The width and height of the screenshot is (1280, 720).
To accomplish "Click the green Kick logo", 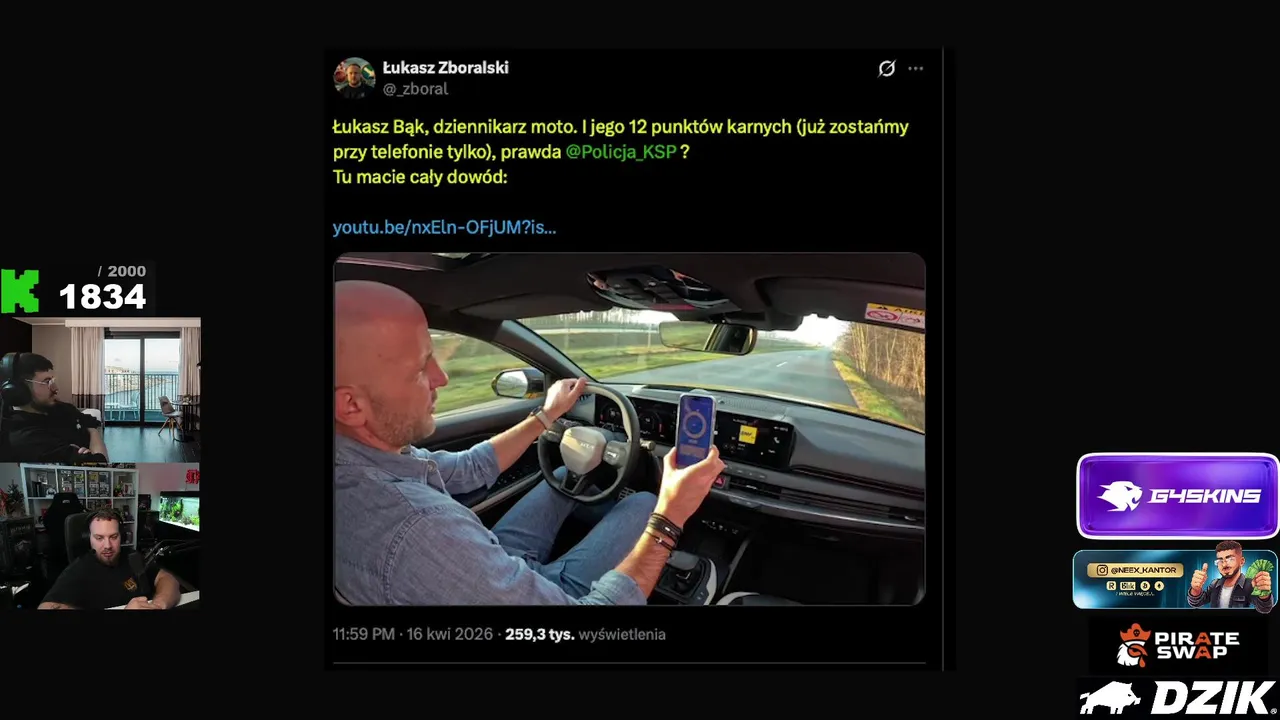I will (x=20, y=291).
